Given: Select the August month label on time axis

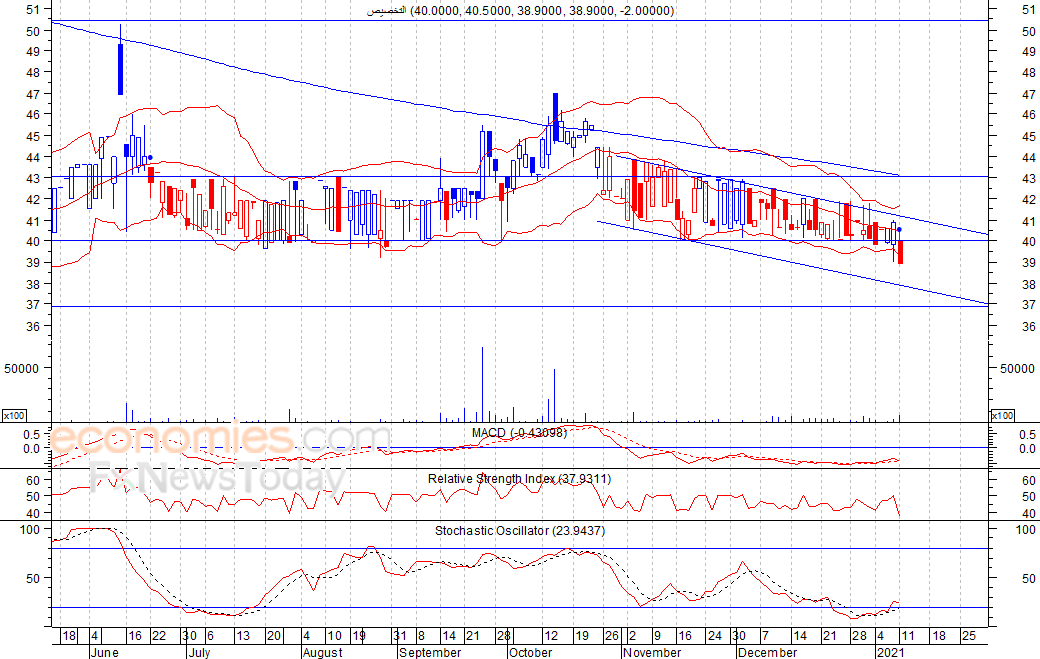Looking at the screenshot, I should 322,652.
